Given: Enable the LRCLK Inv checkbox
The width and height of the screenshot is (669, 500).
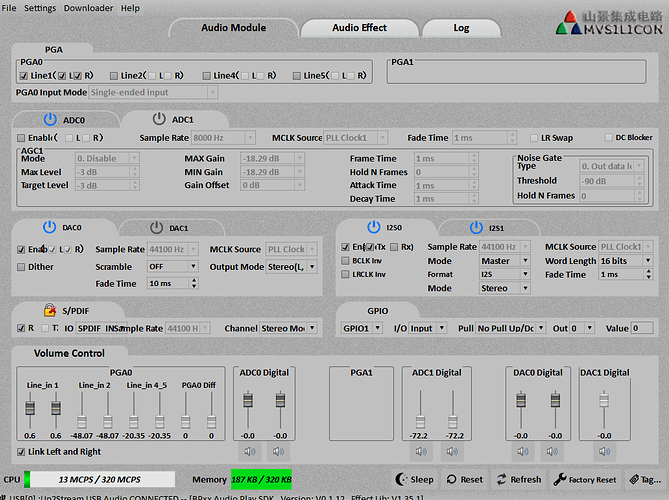Looking at the screenshot, I should 345,274.
